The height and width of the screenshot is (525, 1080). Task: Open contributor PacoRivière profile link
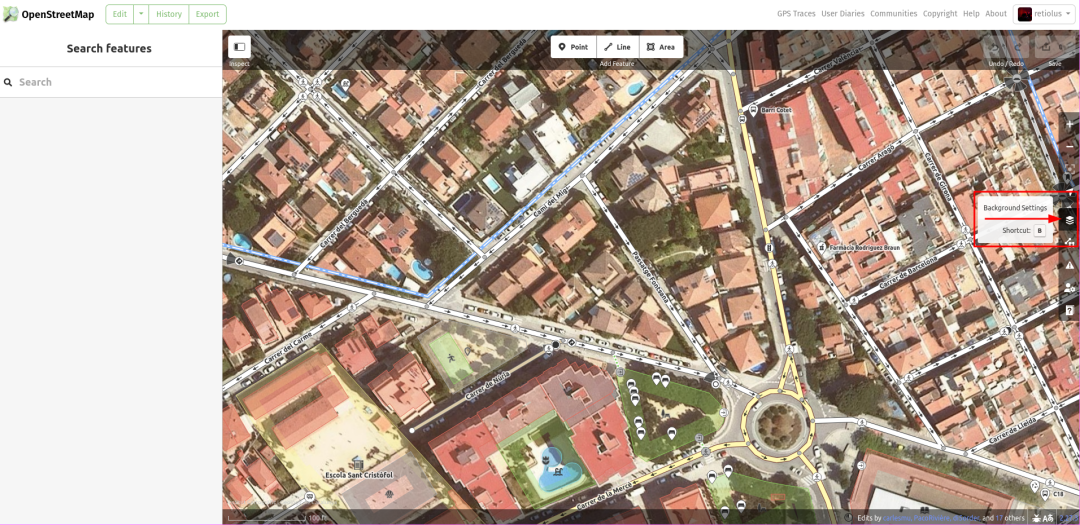932,518
